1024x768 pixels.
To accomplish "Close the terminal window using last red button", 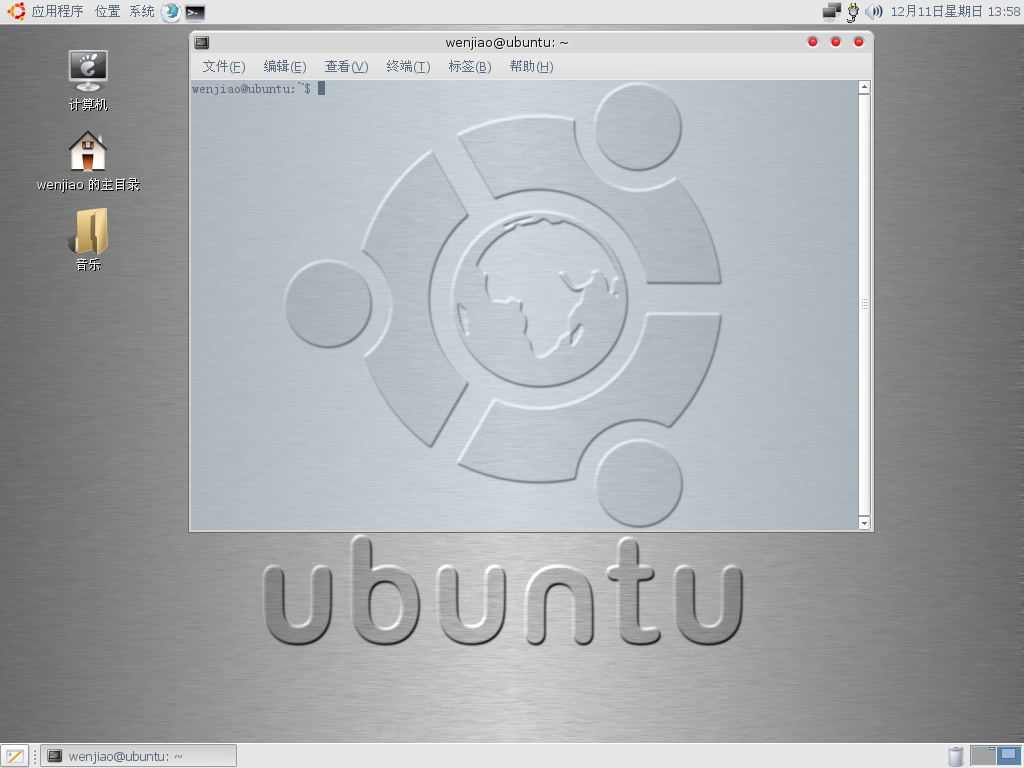I will (x=859, y=42).
